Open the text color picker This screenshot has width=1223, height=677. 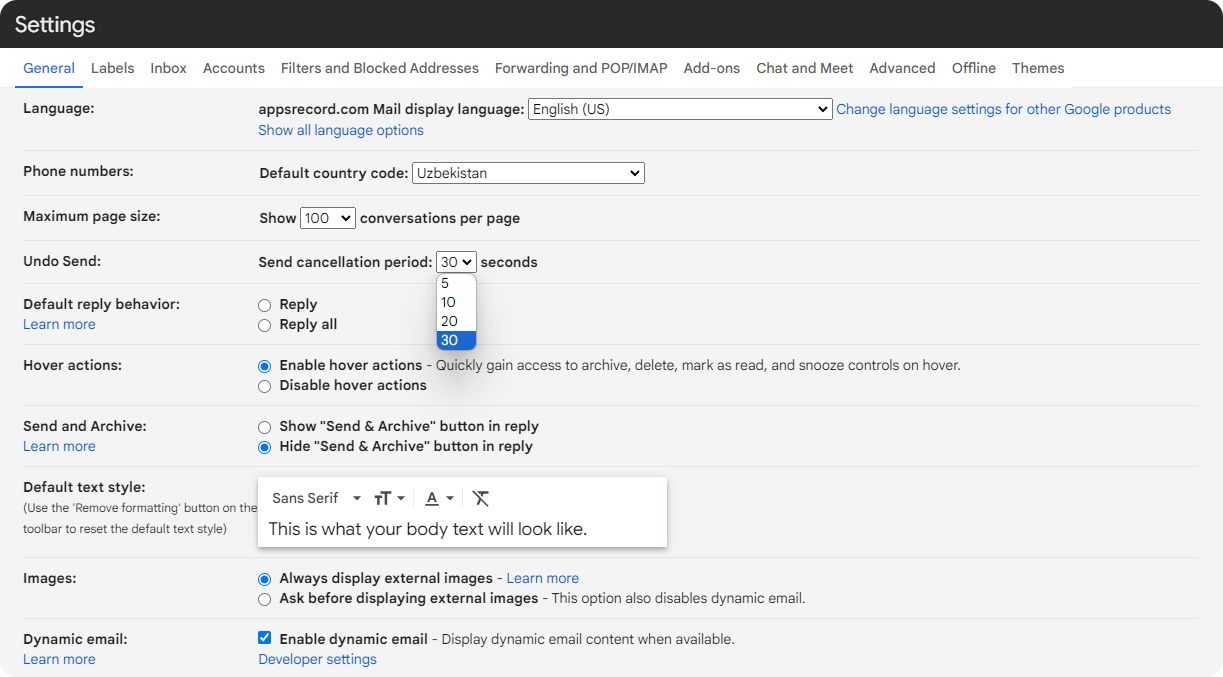[435, 497]
